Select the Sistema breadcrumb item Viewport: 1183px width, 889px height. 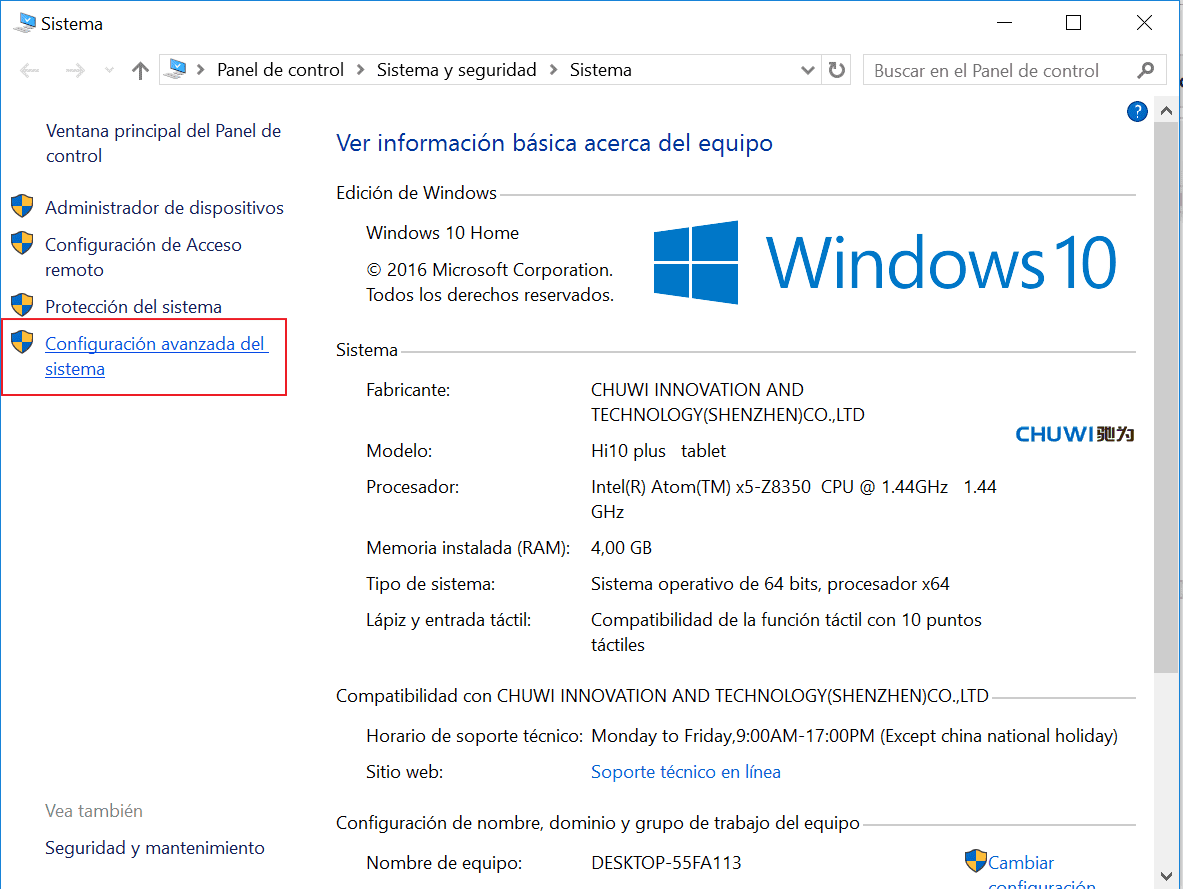click(x=601, y=70)
